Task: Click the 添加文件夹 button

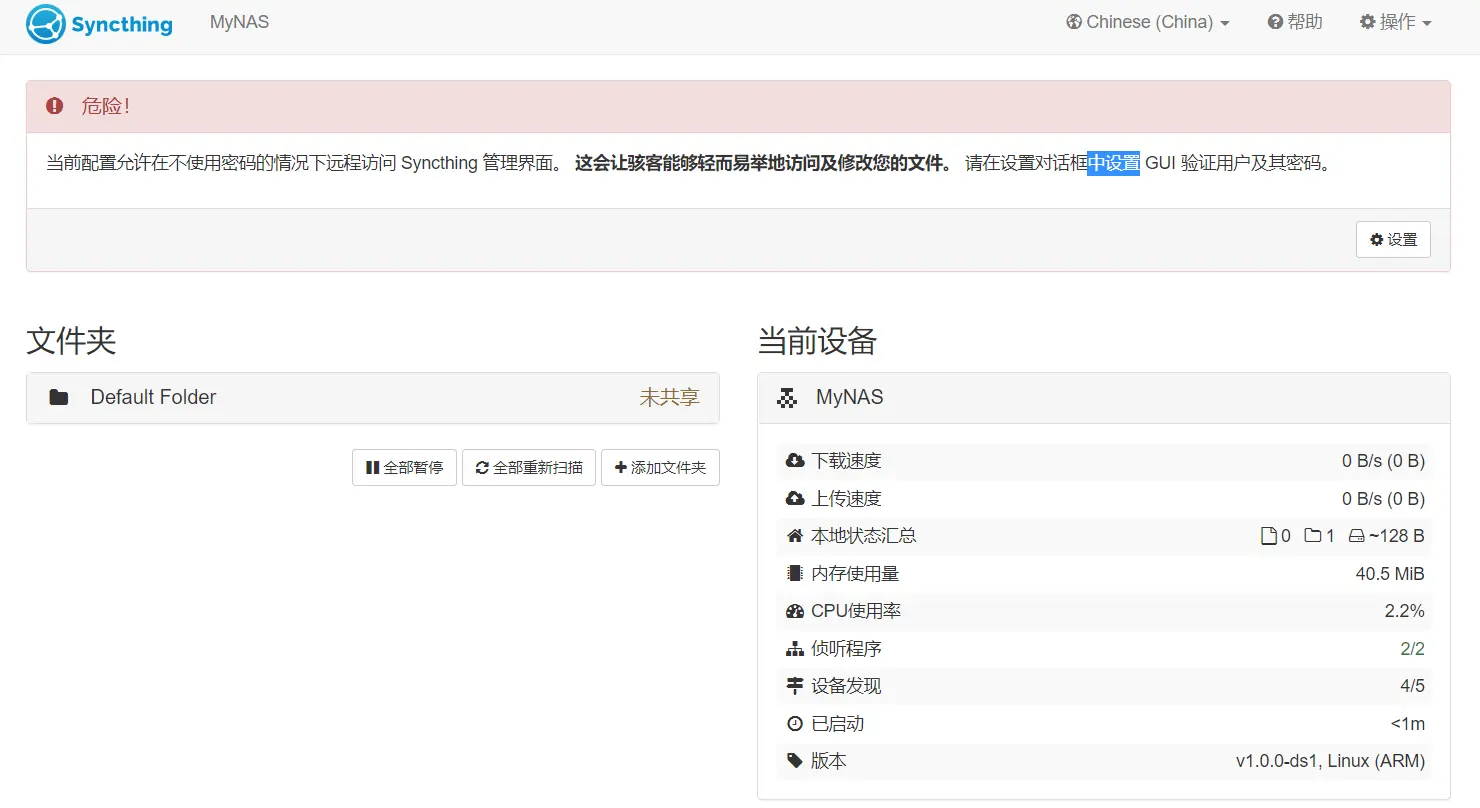Action: (660, 467)
